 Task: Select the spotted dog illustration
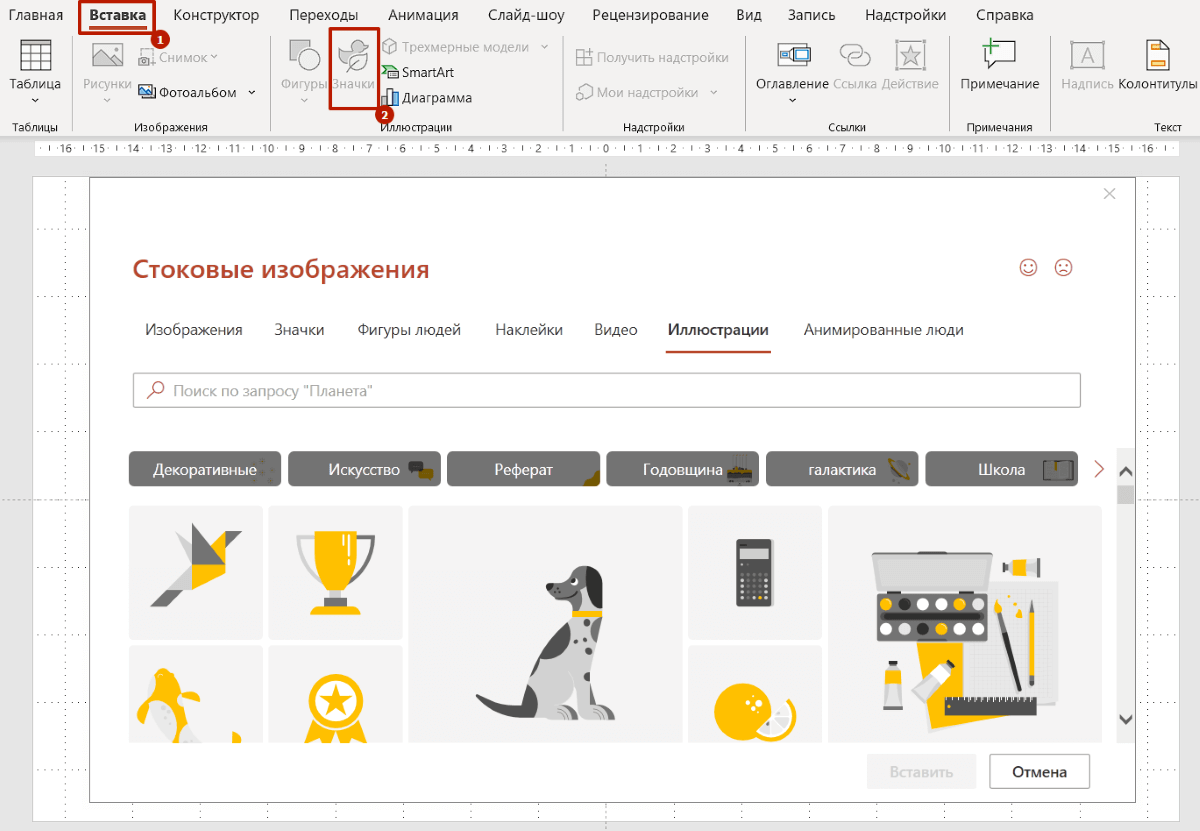[545, 624]
